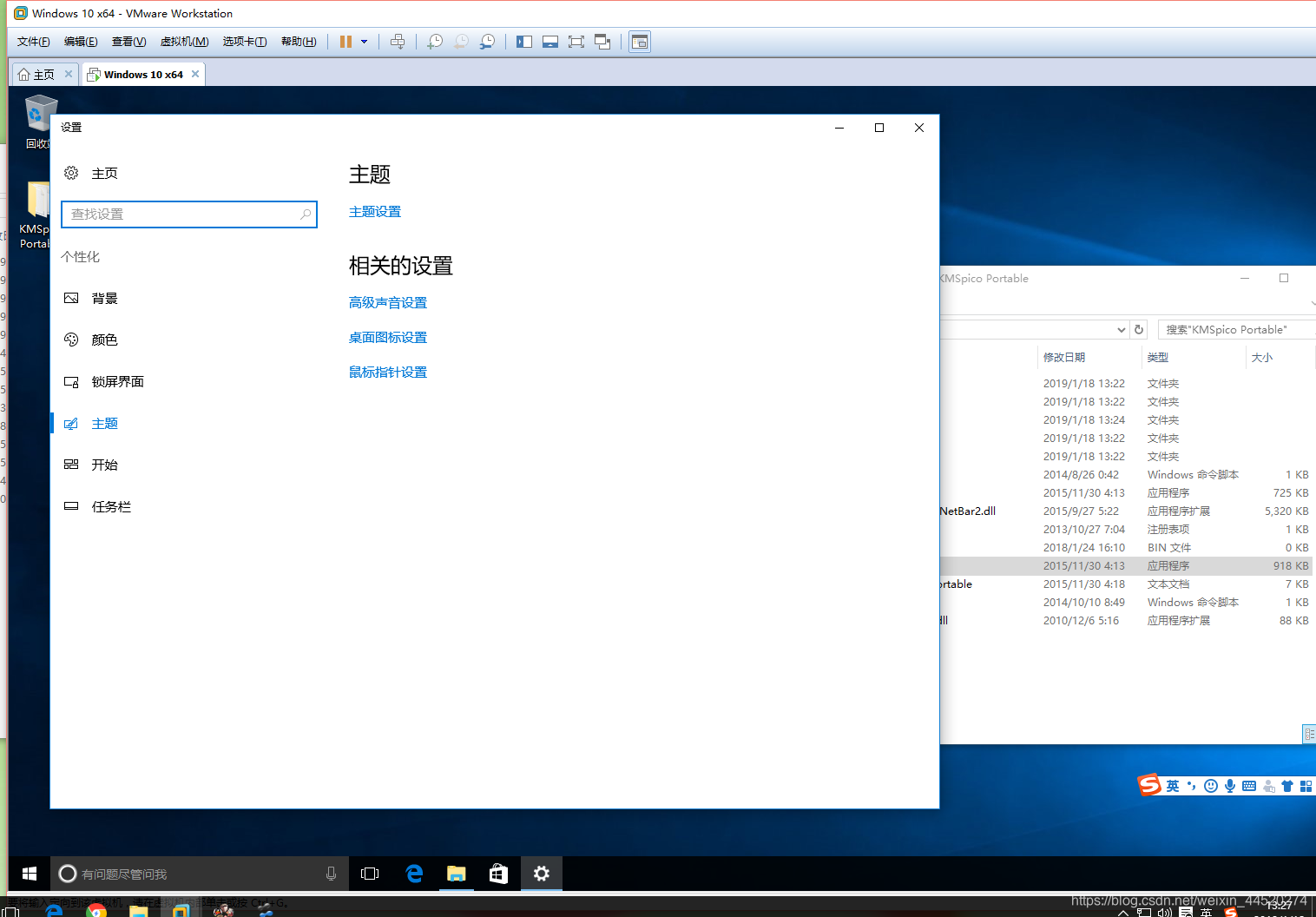Enter full screen mode via VMware toolbar icon
Viewport: 1316px width, 917px height.
pyautogui.click(x=576, y=42)
